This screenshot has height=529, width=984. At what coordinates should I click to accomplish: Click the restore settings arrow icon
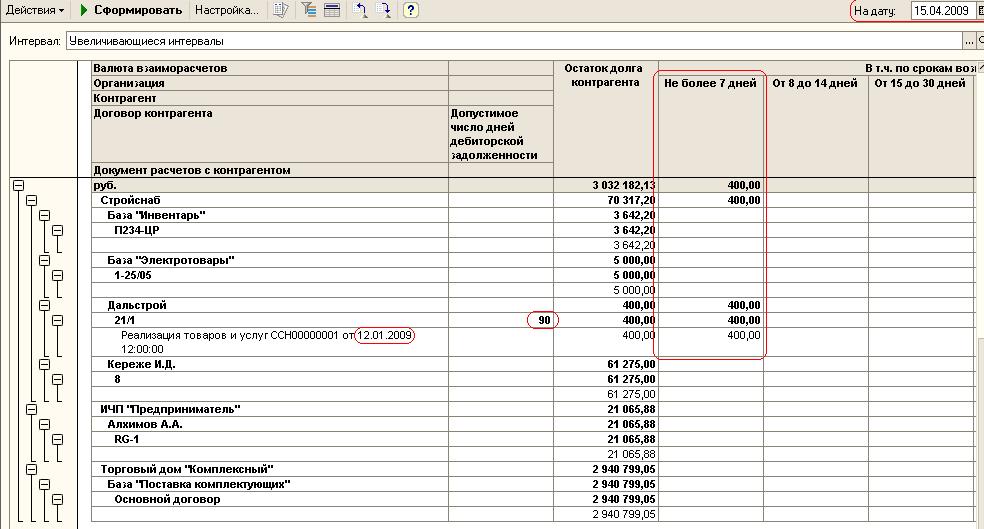click(x=360, y=10)
